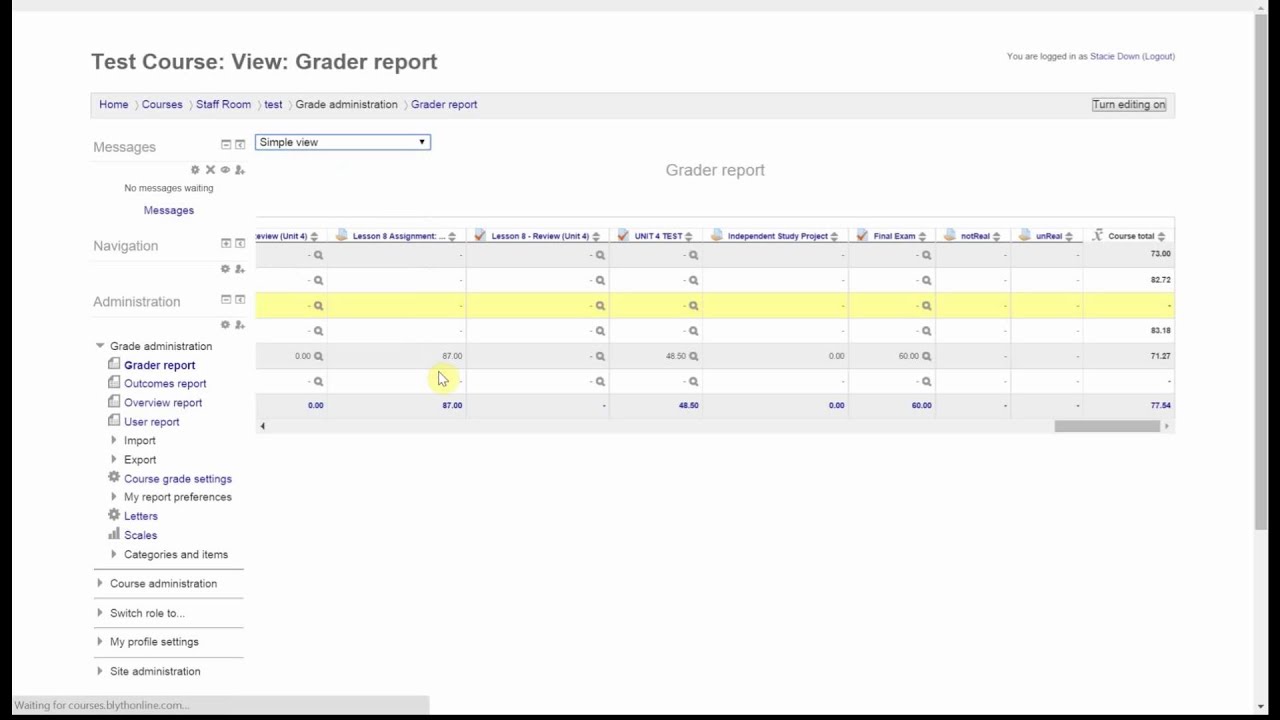
Task: Expand the Export tree item
Action: (x=114, y=460)
